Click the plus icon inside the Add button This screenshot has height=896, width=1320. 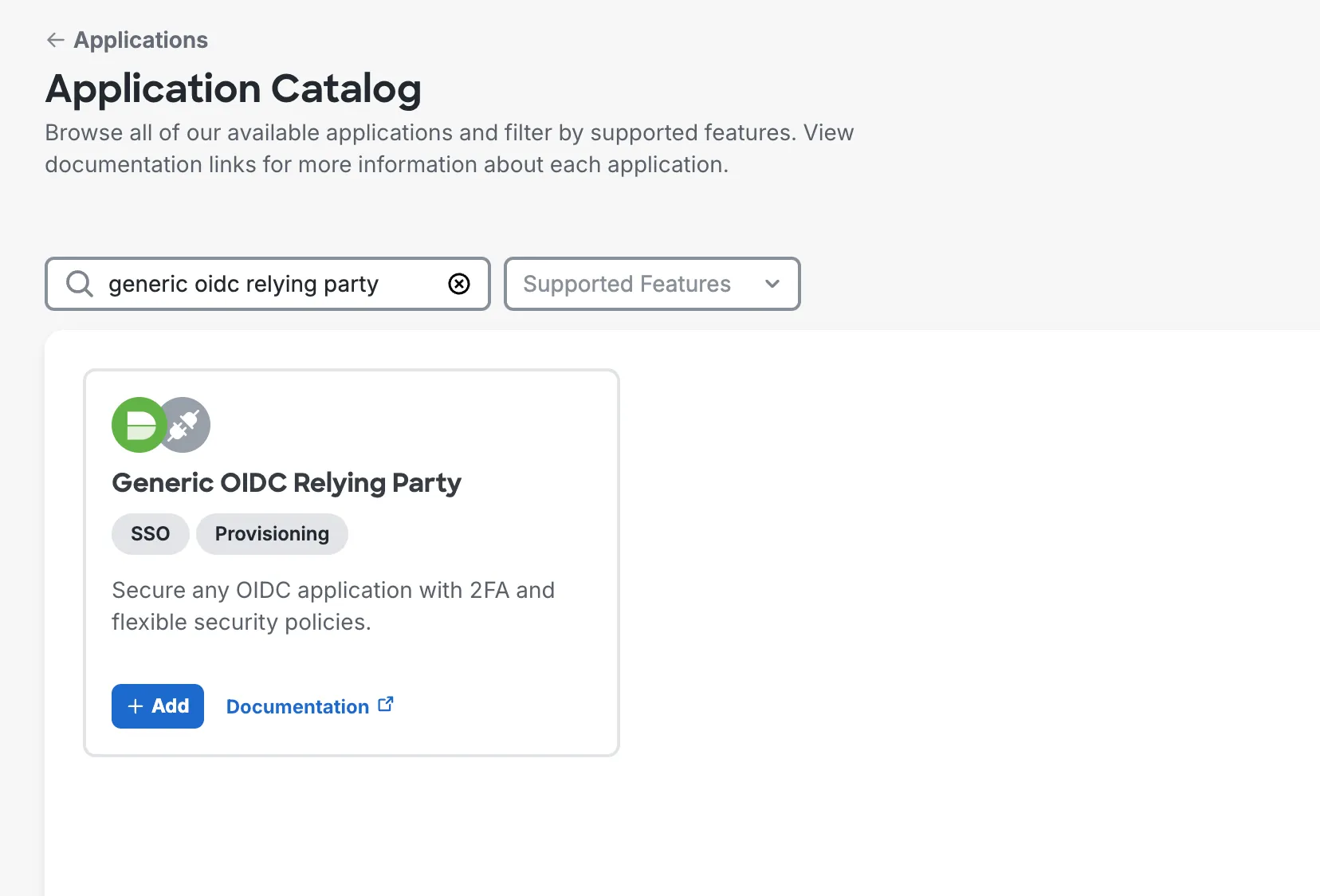point(134,706)
